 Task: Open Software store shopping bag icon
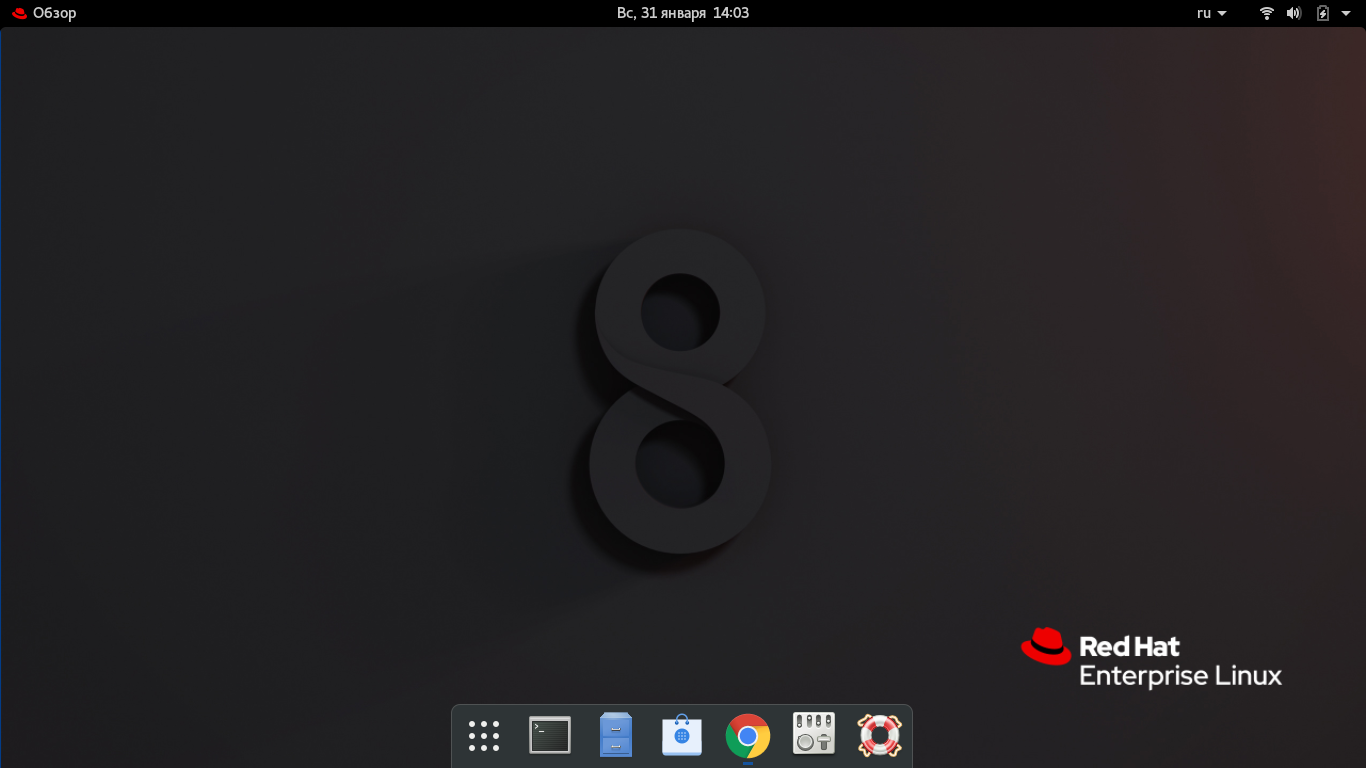coord(682,736)
